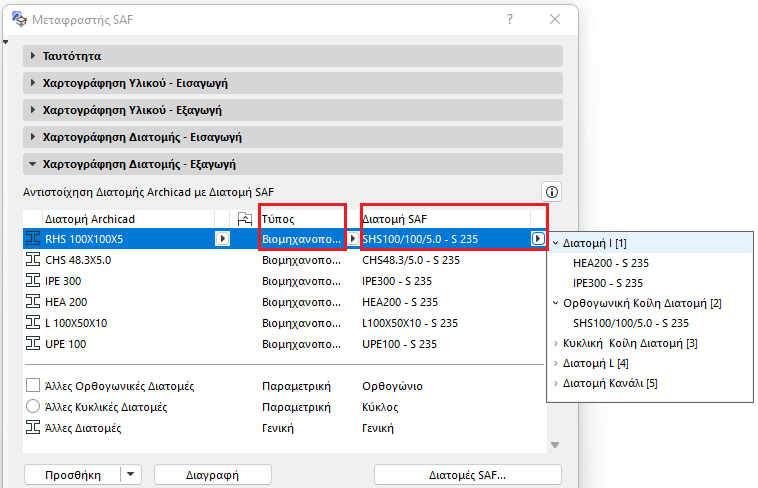Open the Διατομές SAF... button
Screen dimensions: 758x488
[467, 474]
